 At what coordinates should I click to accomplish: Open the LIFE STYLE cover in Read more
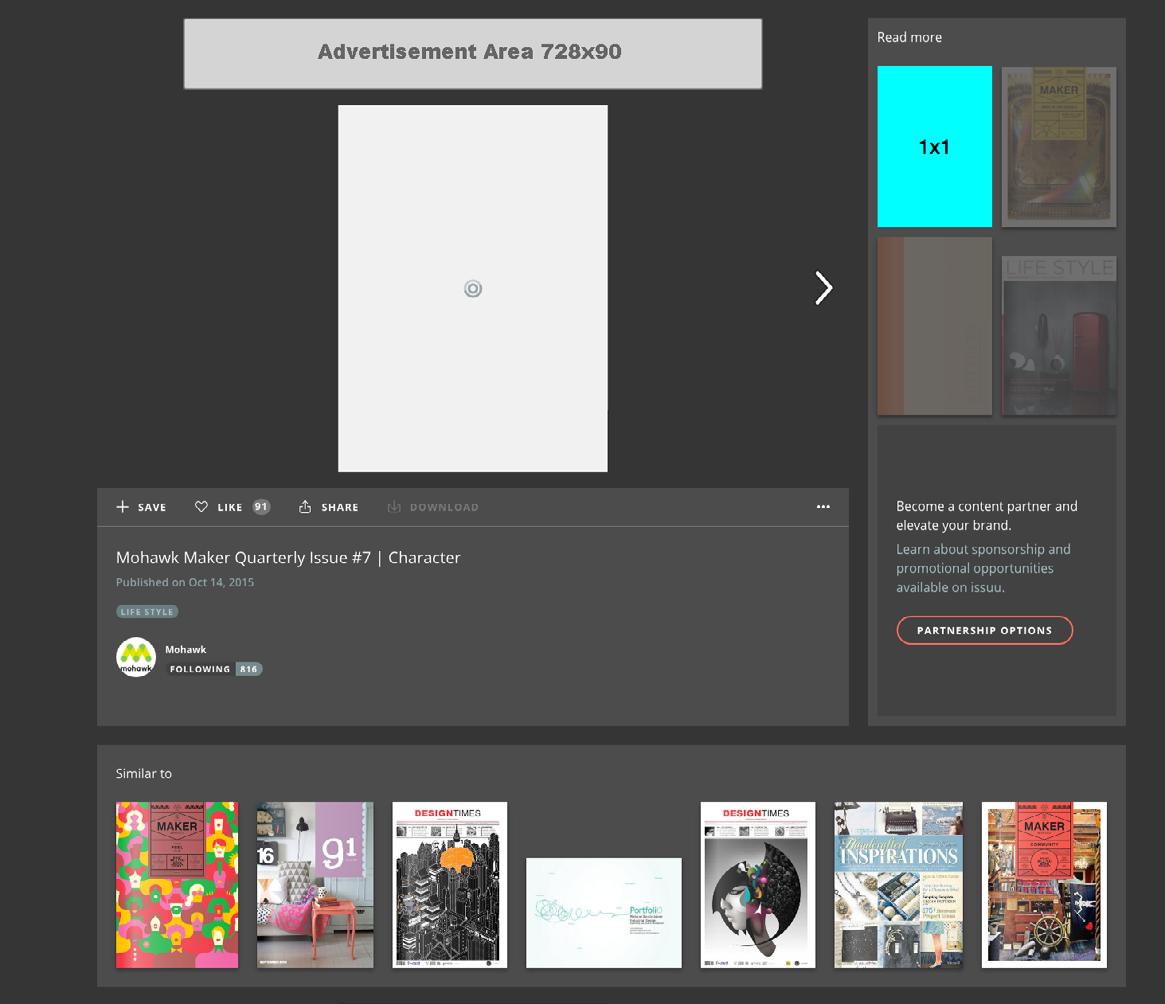coord(1059,335)
